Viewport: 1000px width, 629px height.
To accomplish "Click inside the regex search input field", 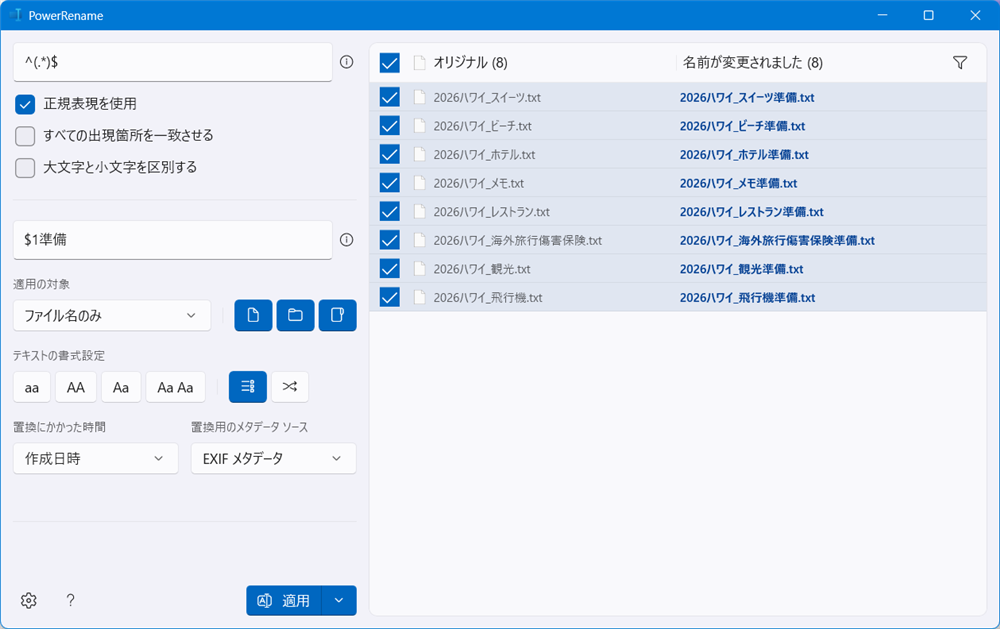I will click(x=172, y=61).
